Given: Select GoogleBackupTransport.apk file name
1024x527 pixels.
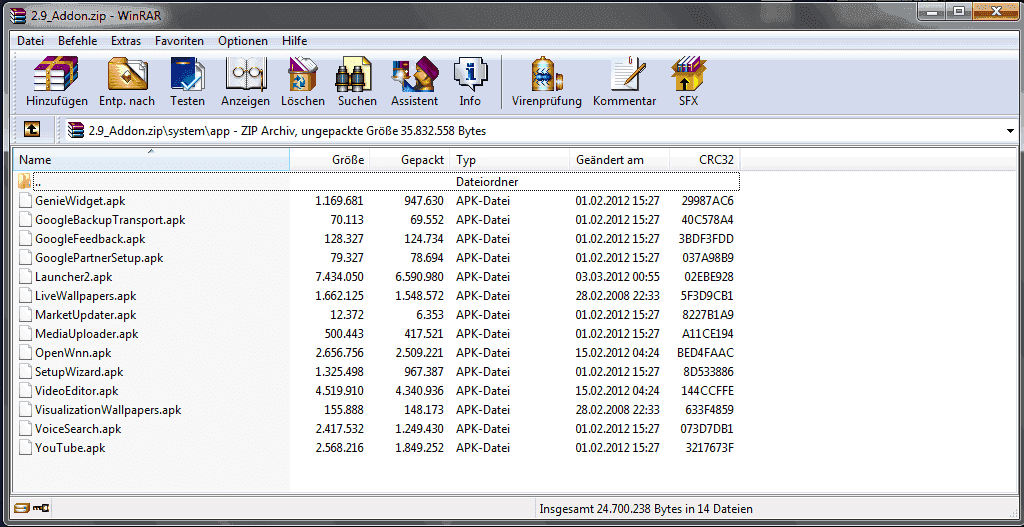Looking at the screenshot, I should (110, 220).
